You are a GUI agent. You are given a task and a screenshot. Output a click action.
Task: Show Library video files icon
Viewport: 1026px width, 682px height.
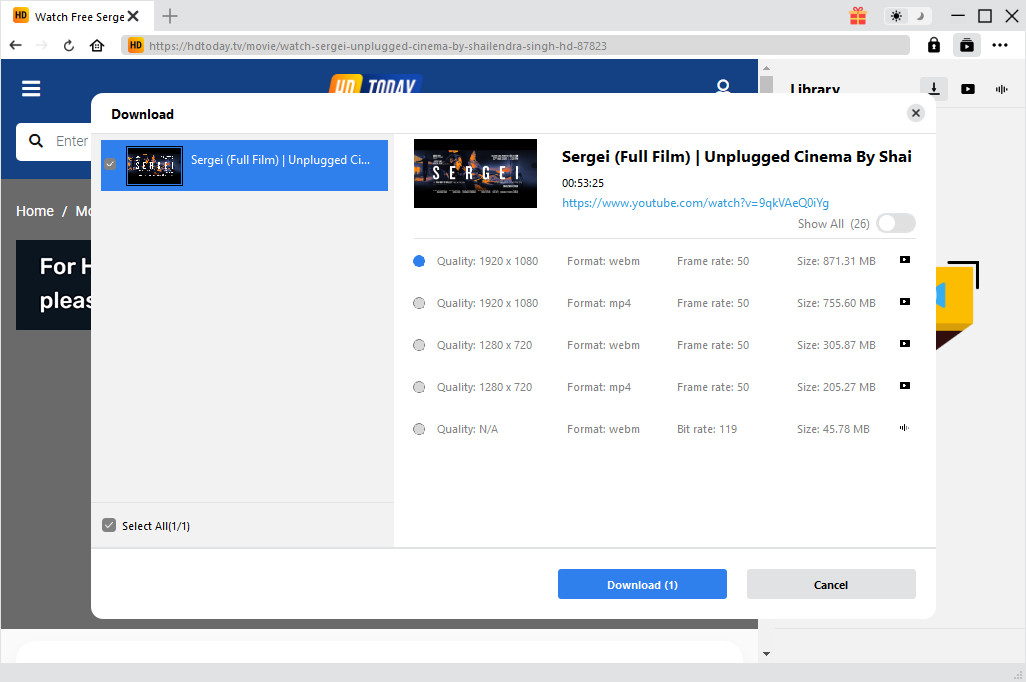968,89
